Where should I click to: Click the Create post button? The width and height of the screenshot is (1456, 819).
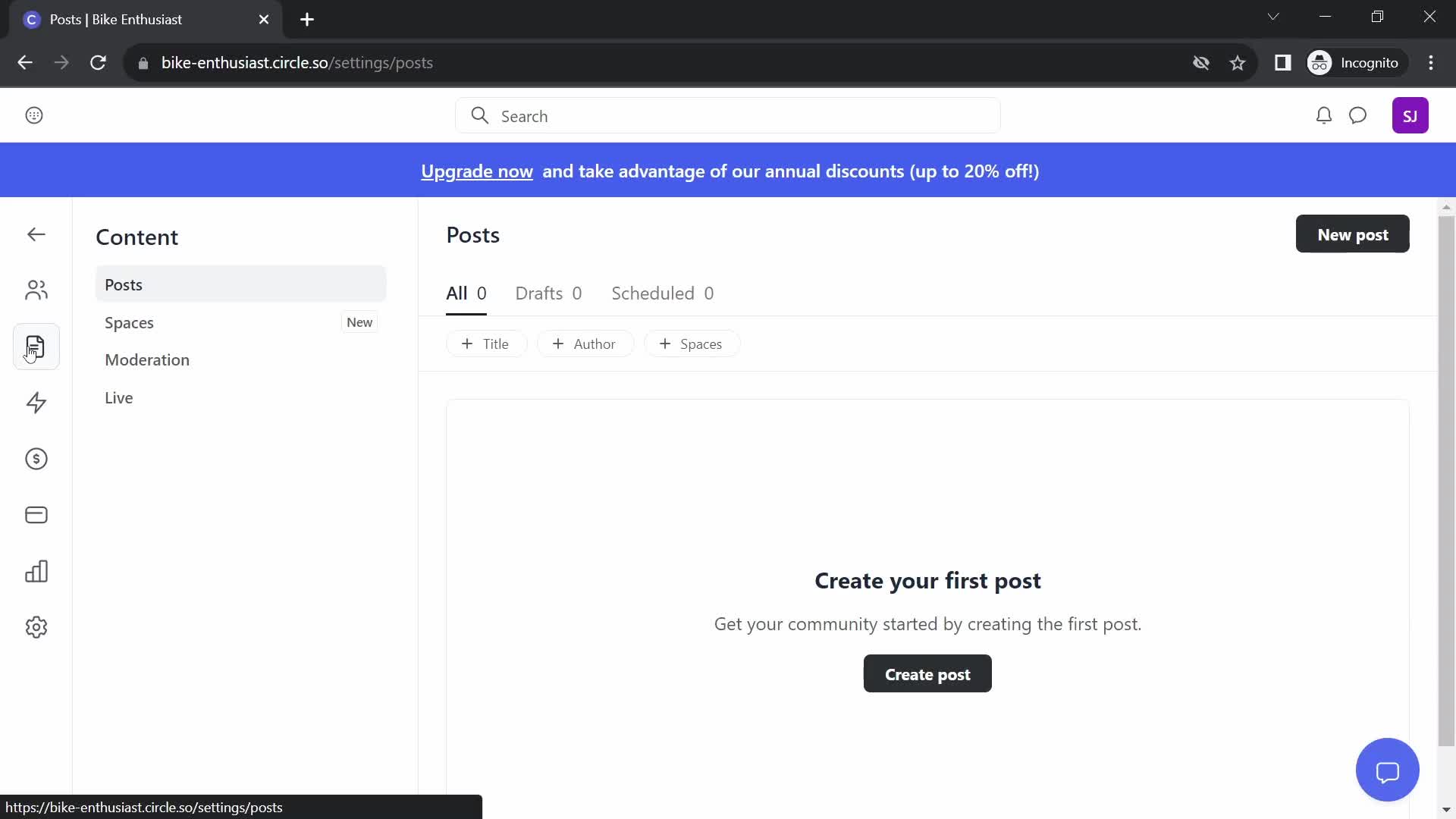click(927, 674)
